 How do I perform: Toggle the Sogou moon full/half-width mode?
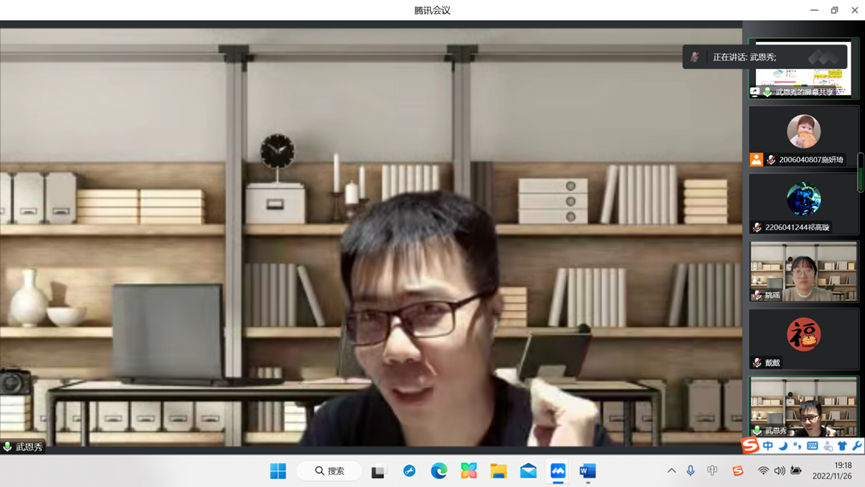coord(783,446)
